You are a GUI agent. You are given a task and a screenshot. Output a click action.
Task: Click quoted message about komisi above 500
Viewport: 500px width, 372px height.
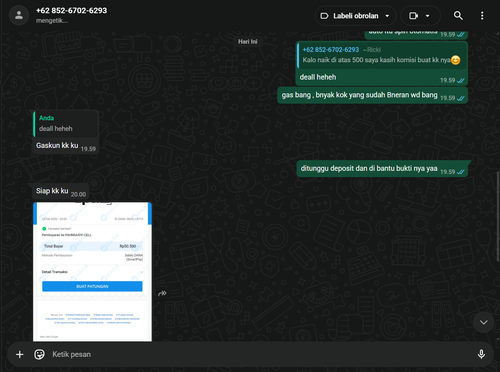[382, 55]
